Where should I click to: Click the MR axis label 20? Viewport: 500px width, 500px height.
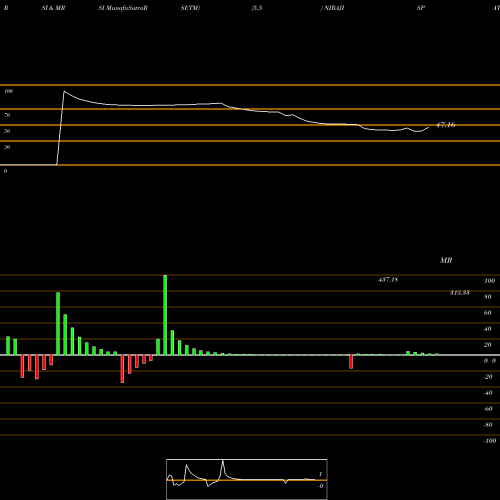(x=488, y=345)
